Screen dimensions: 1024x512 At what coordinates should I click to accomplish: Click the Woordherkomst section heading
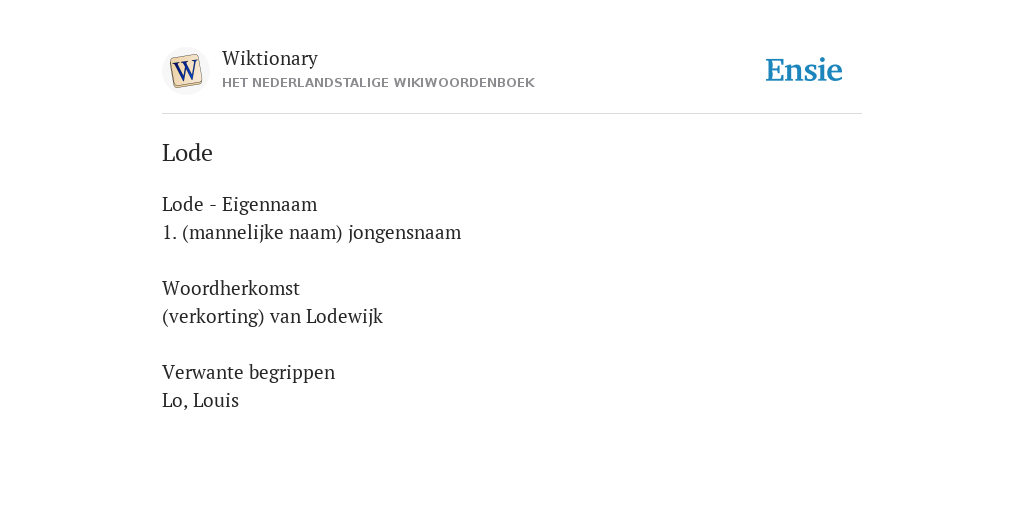pos(231,288)
